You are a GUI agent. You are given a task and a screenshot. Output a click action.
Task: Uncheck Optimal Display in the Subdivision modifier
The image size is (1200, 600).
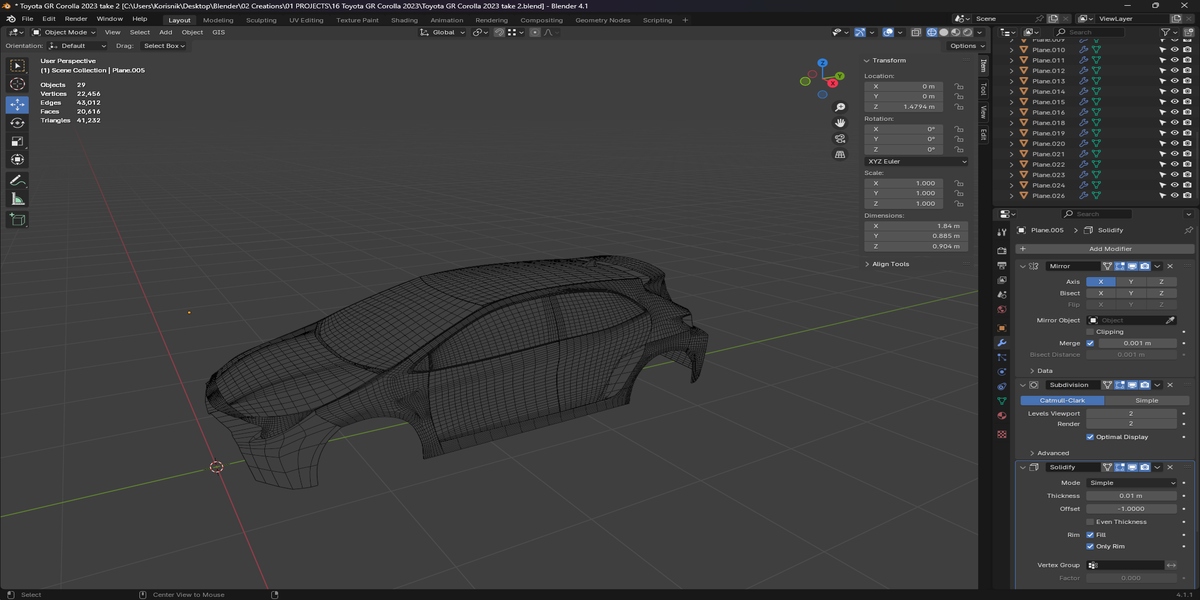pos(1090,437)
